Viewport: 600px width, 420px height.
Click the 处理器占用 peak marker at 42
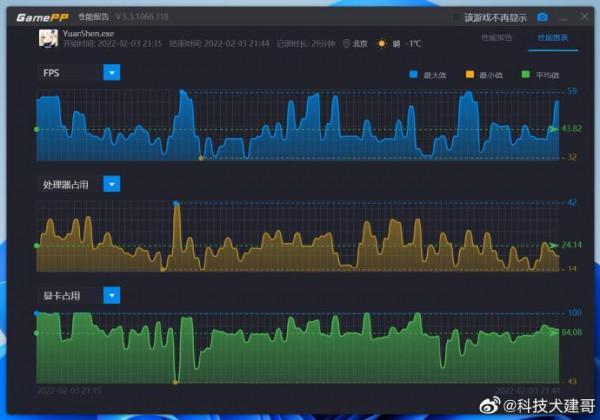[177, 203]
